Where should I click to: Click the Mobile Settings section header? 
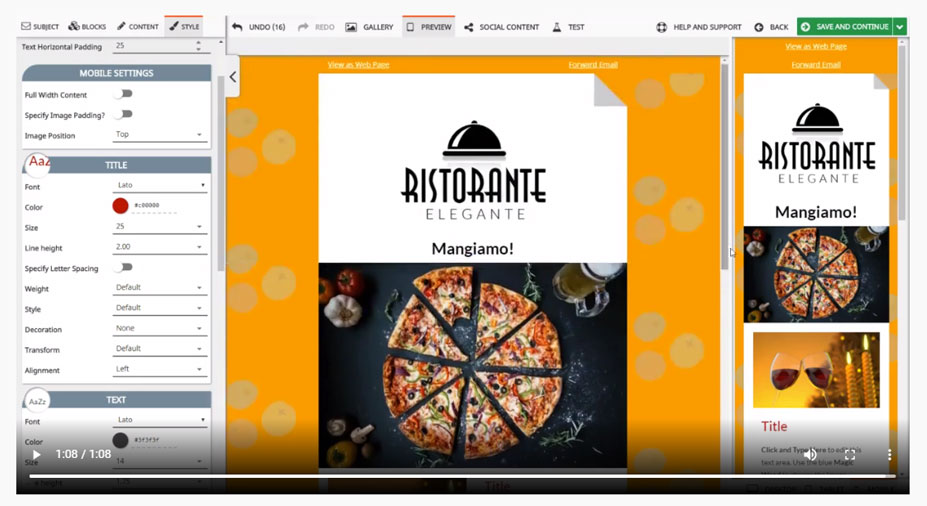pyautogui.click(x=116, y=73)
